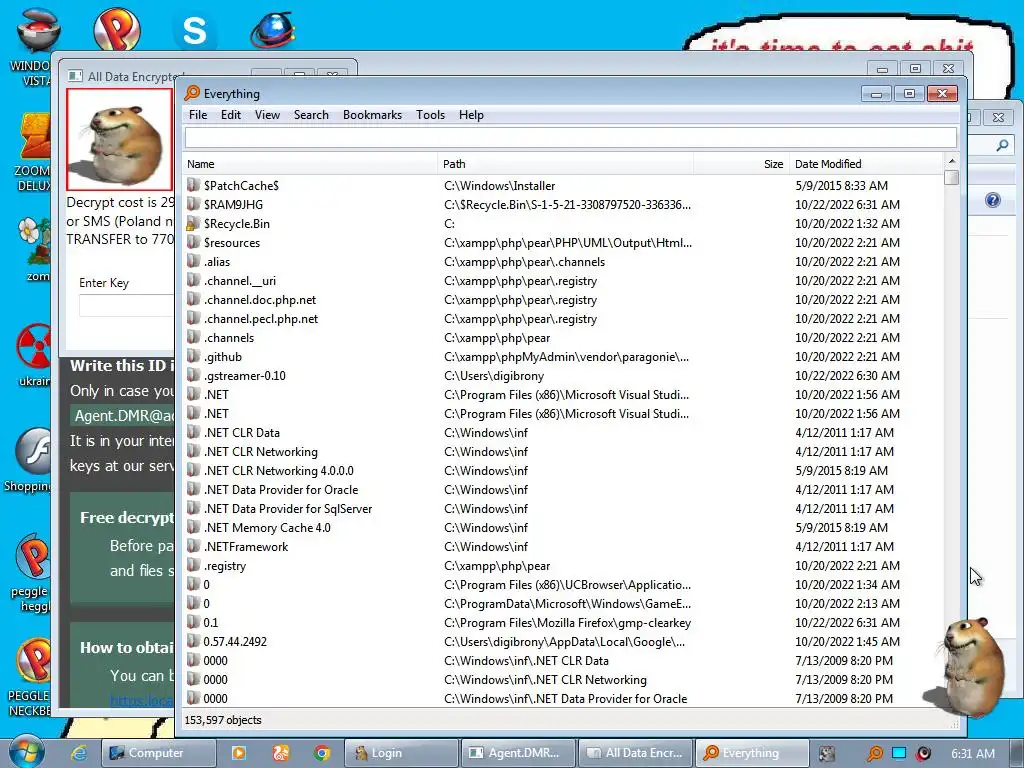
Task: Select the .NET Memory Cache 4.0 row
Action: click(x=564, y=527)
